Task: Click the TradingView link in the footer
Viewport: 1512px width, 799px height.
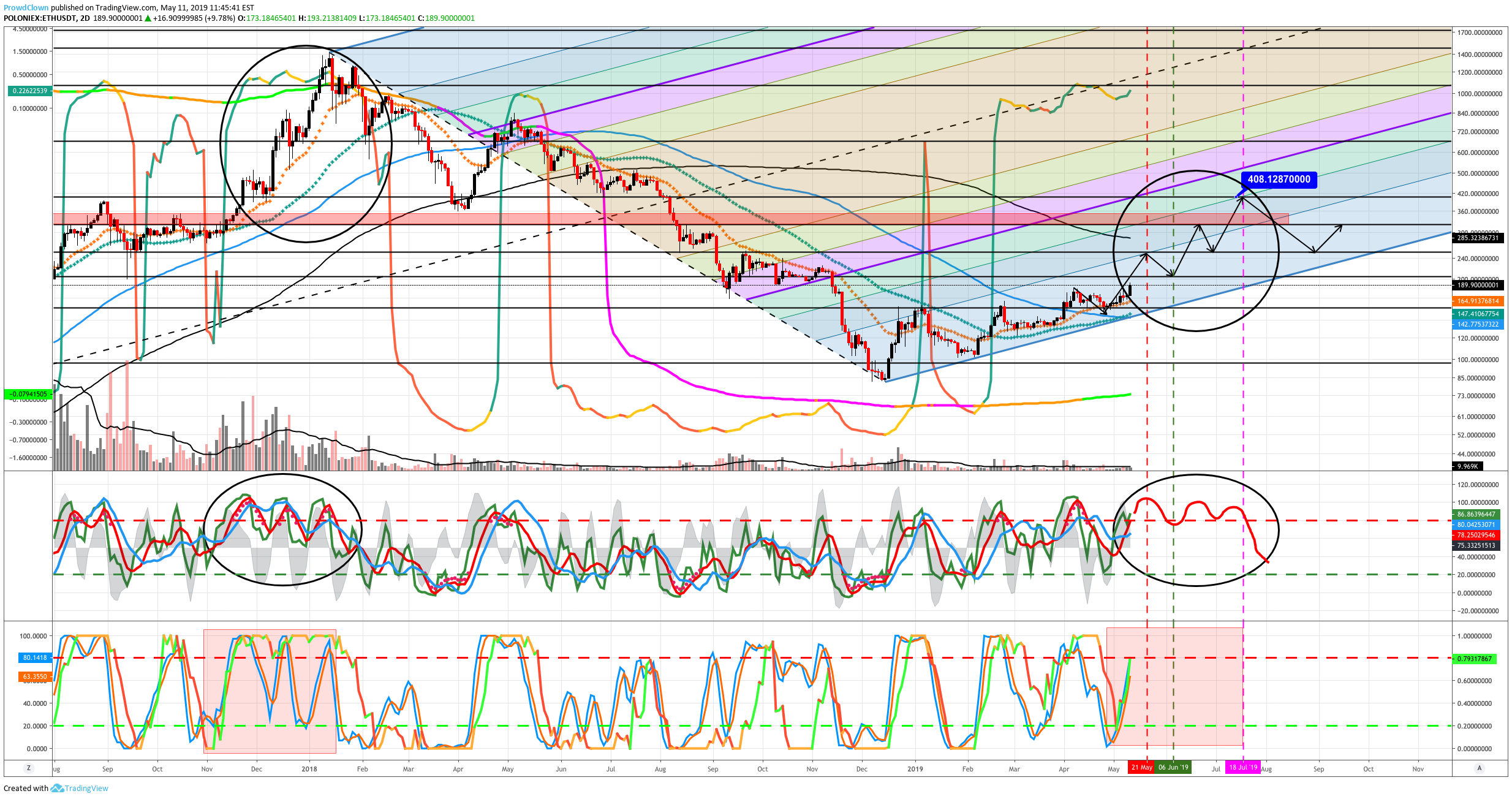Action: click(86, 789)
